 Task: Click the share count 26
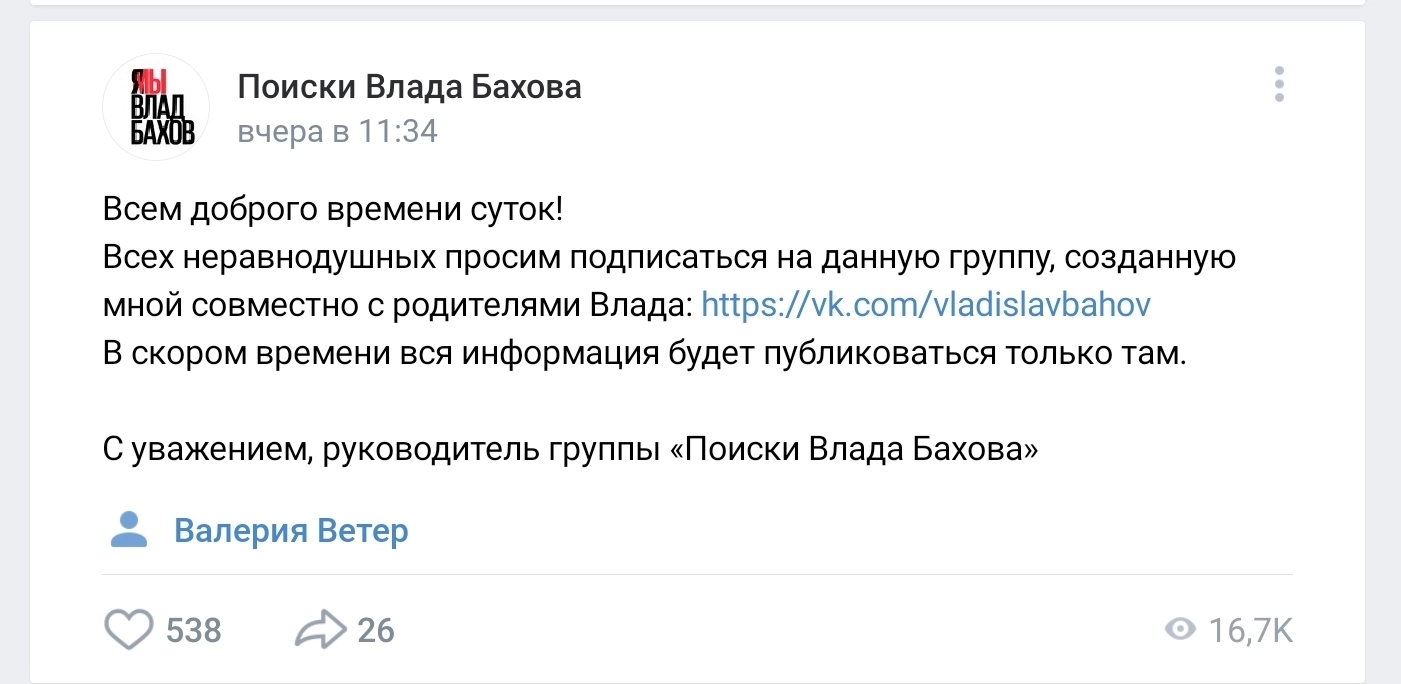(376, 631)
